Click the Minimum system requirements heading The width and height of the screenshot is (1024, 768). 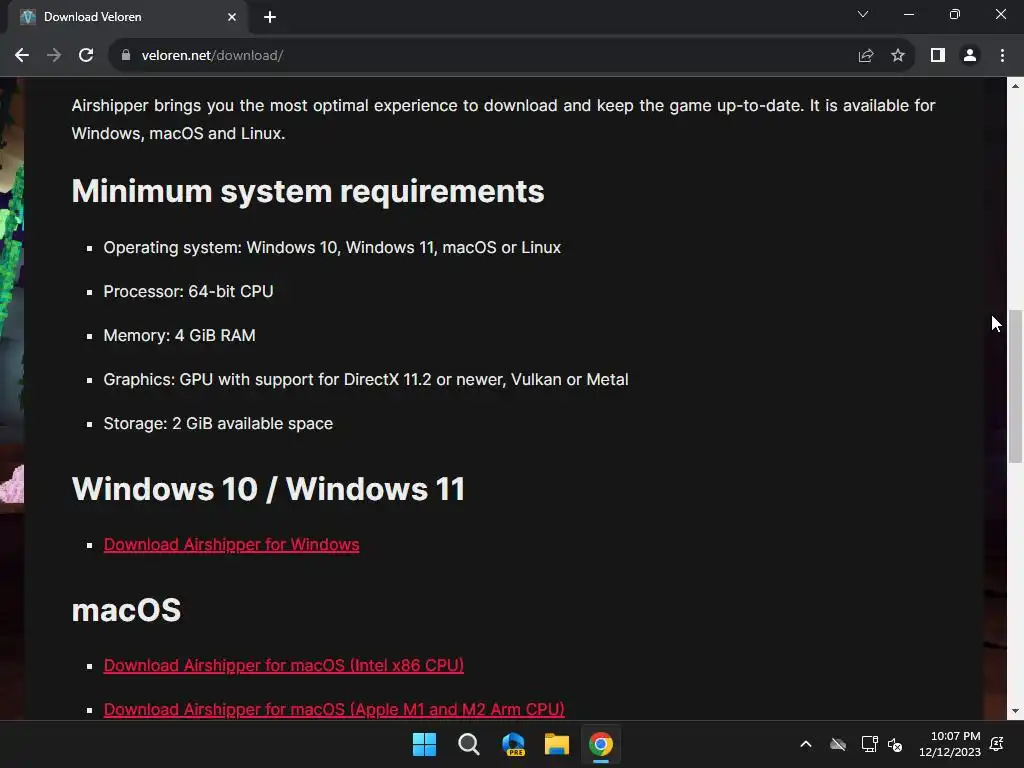308,191
